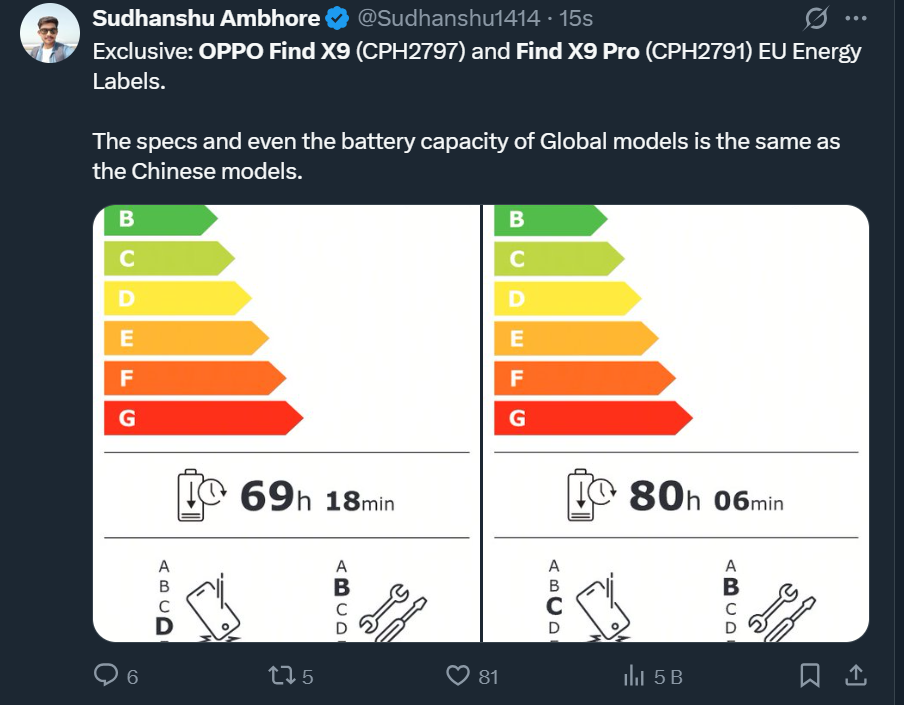Bookmark this post
Image resolution: width=904 pixels, height=705 pixels.
pyautogui.click(x=811, y=677)
